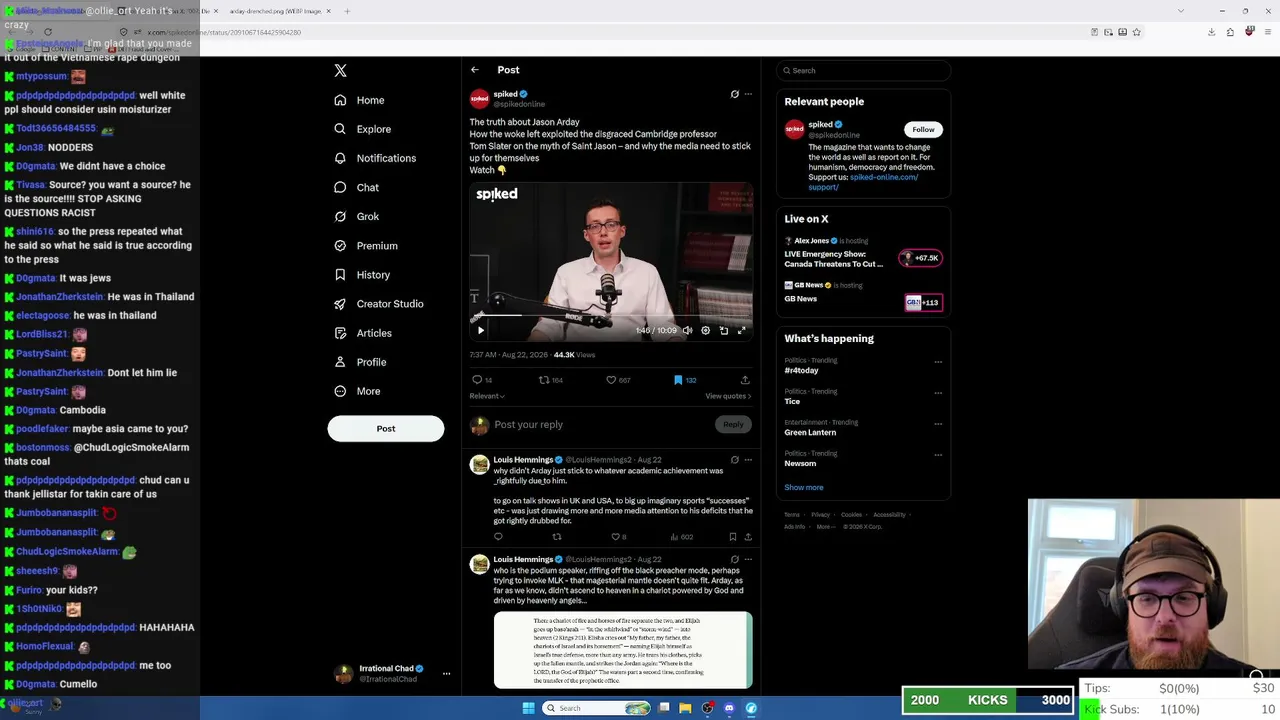Like the first Louis Hemmings reply

[616, 537]
